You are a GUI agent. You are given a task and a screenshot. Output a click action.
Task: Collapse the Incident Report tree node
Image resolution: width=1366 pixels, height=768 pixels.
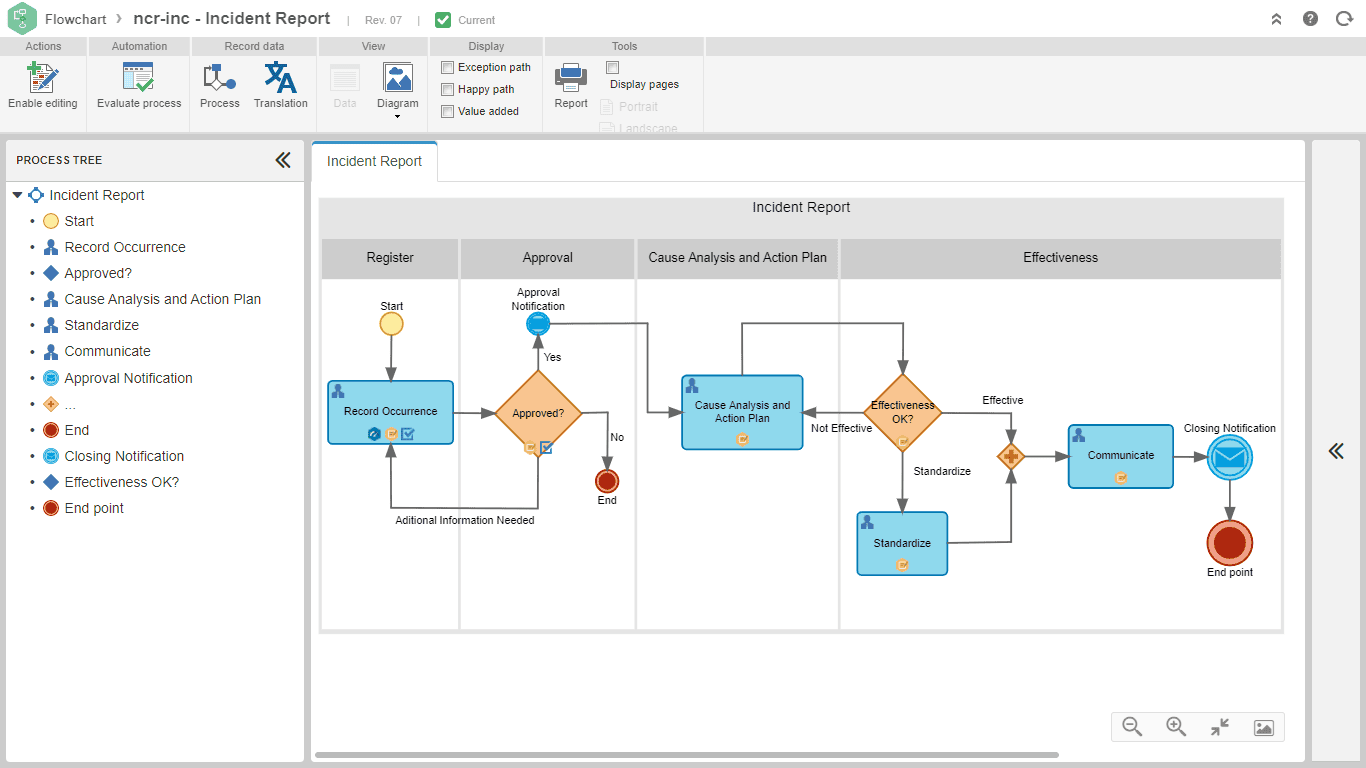coord(17,195)
